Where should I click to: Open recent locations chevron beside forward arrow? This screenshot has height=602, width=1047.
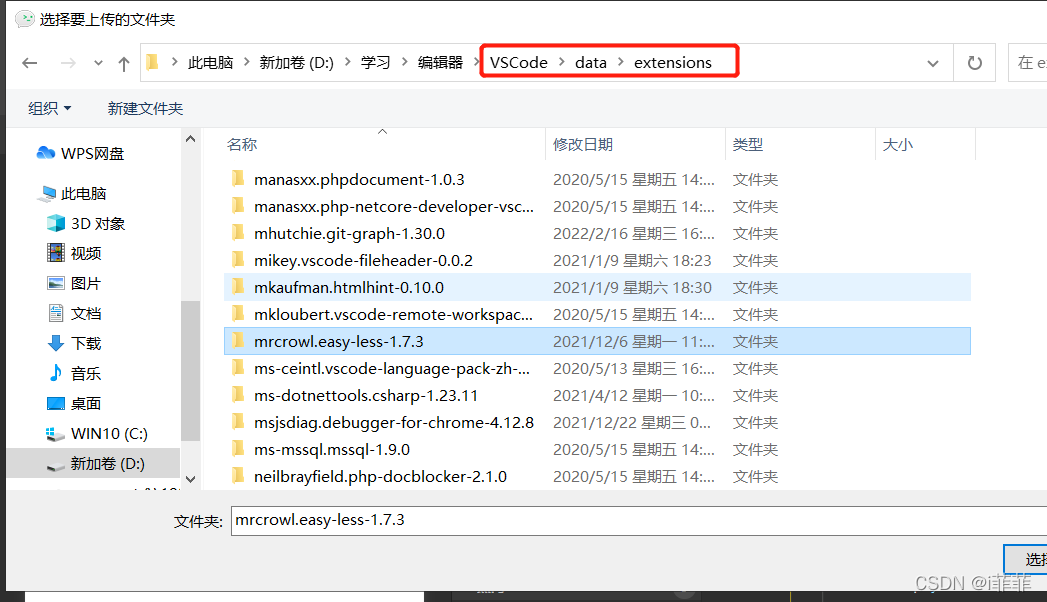pyautogui.click(x=97, y=62)
